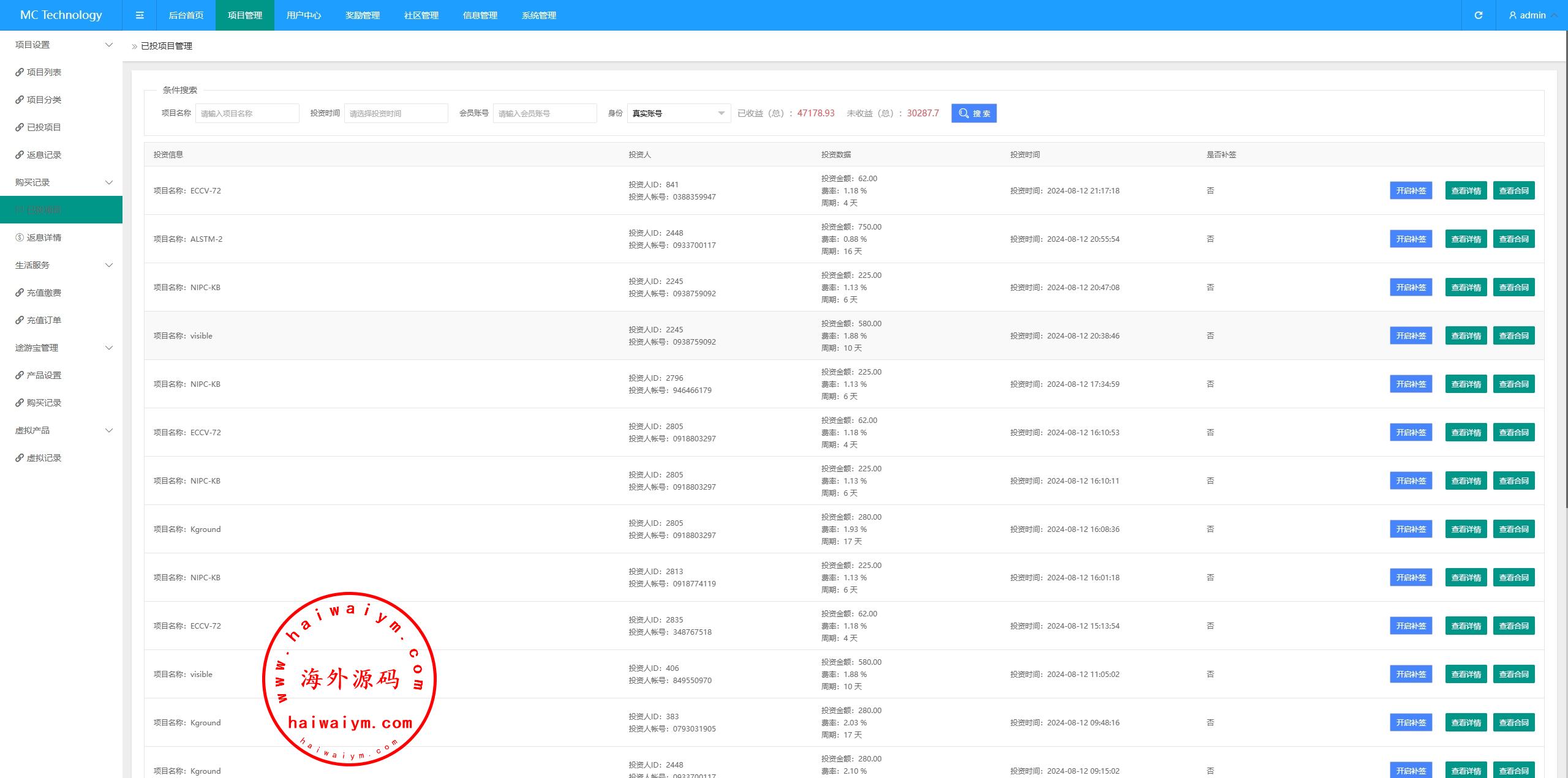
Task: Open 项目列表 link icon in sidebar
Action: (x=20, y=72)
